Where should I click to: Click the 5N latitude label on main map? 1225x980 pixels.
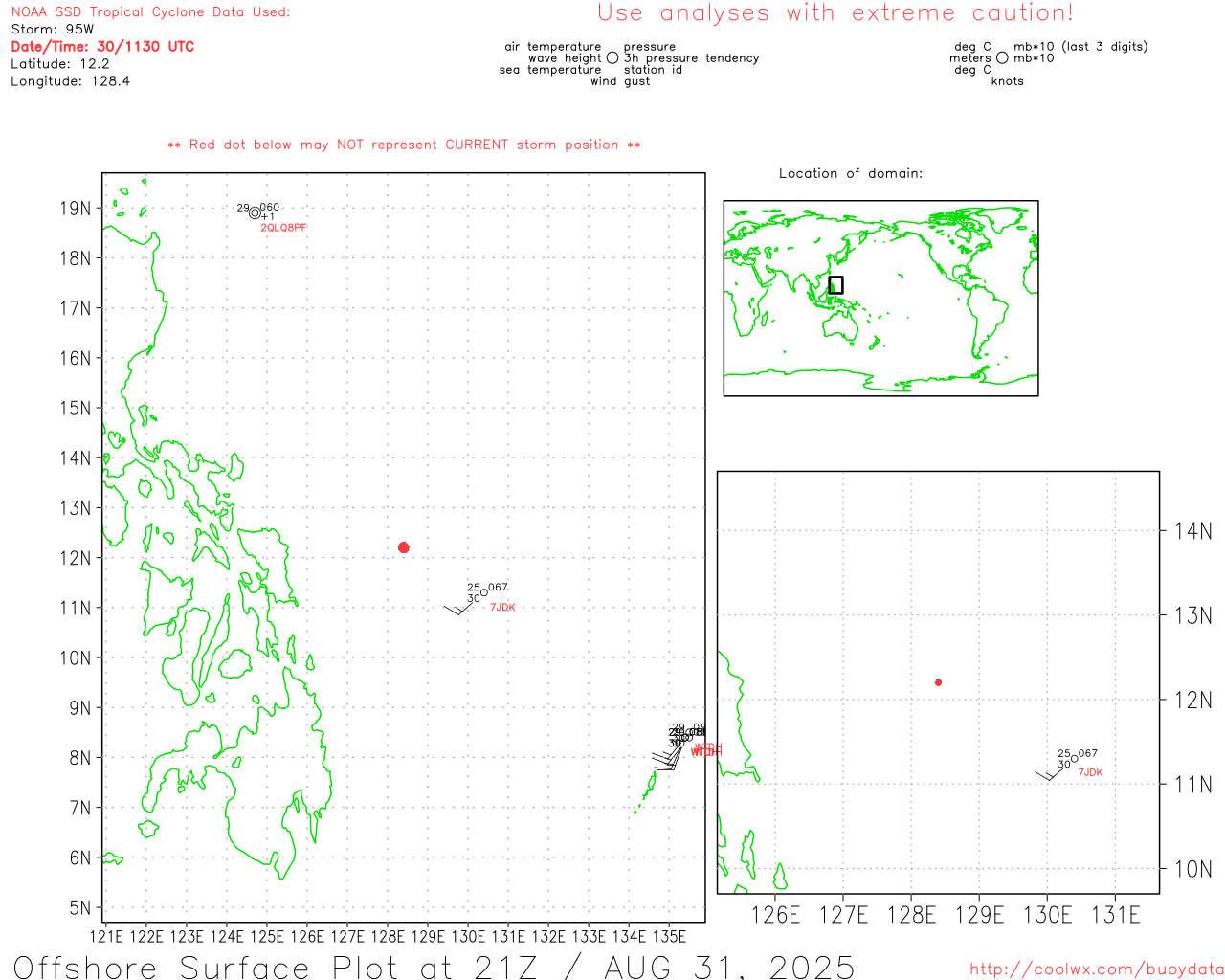pos(80,908)
